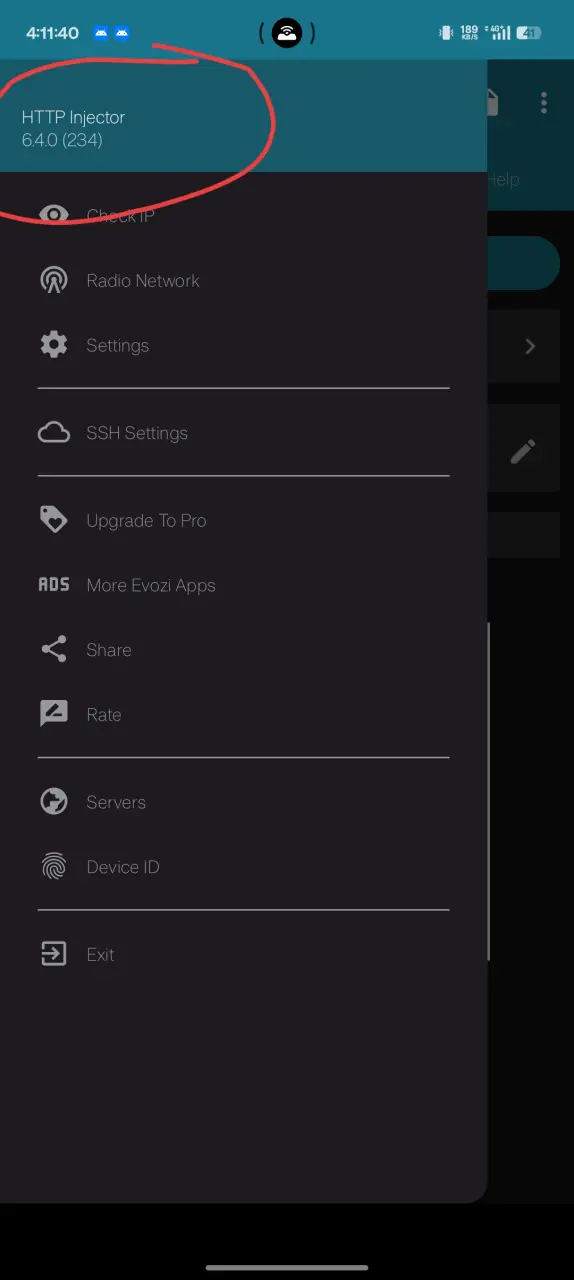
Task: Expand the chevron arrow behind the drawer
Action: (x=530, y=346)
